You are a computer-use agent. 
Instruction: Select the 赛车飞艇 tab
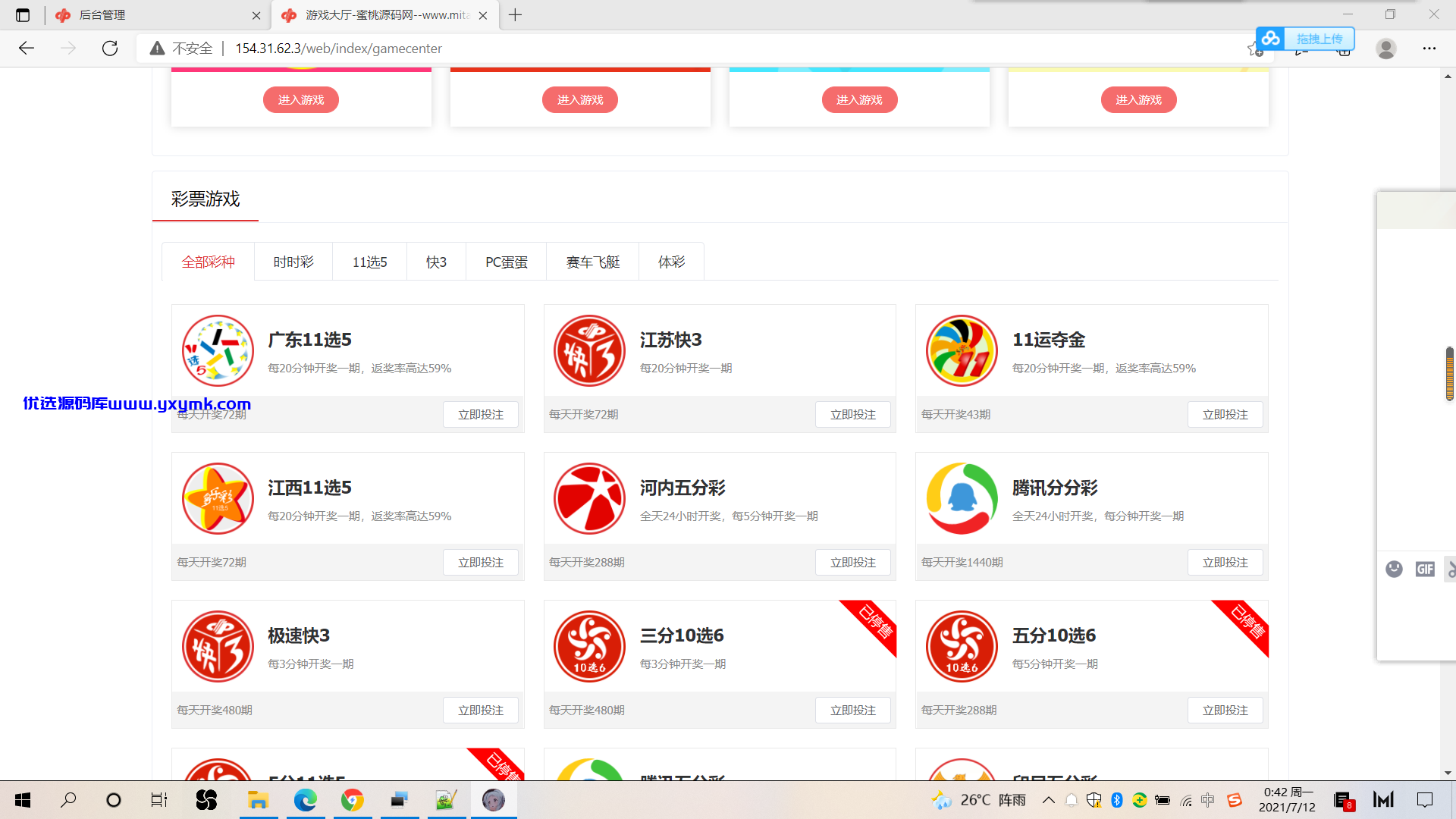(x=593, y=262)
